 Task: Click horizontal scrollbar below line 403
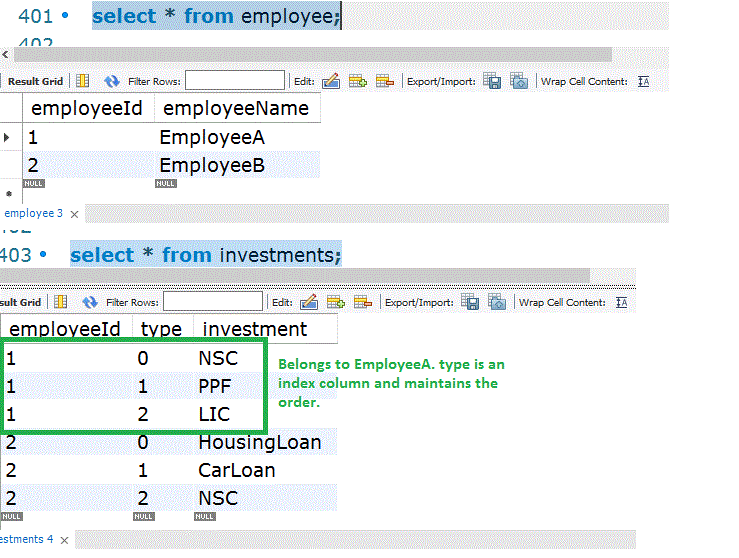[x=295, y=276]
